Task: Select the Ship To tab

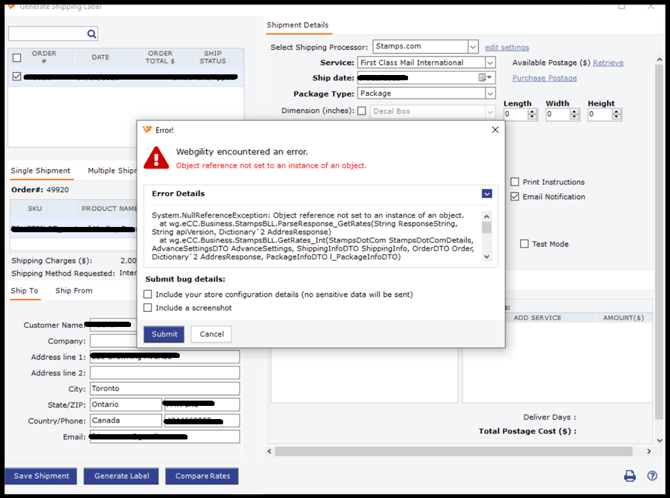Action: click(x=24, y=291)
